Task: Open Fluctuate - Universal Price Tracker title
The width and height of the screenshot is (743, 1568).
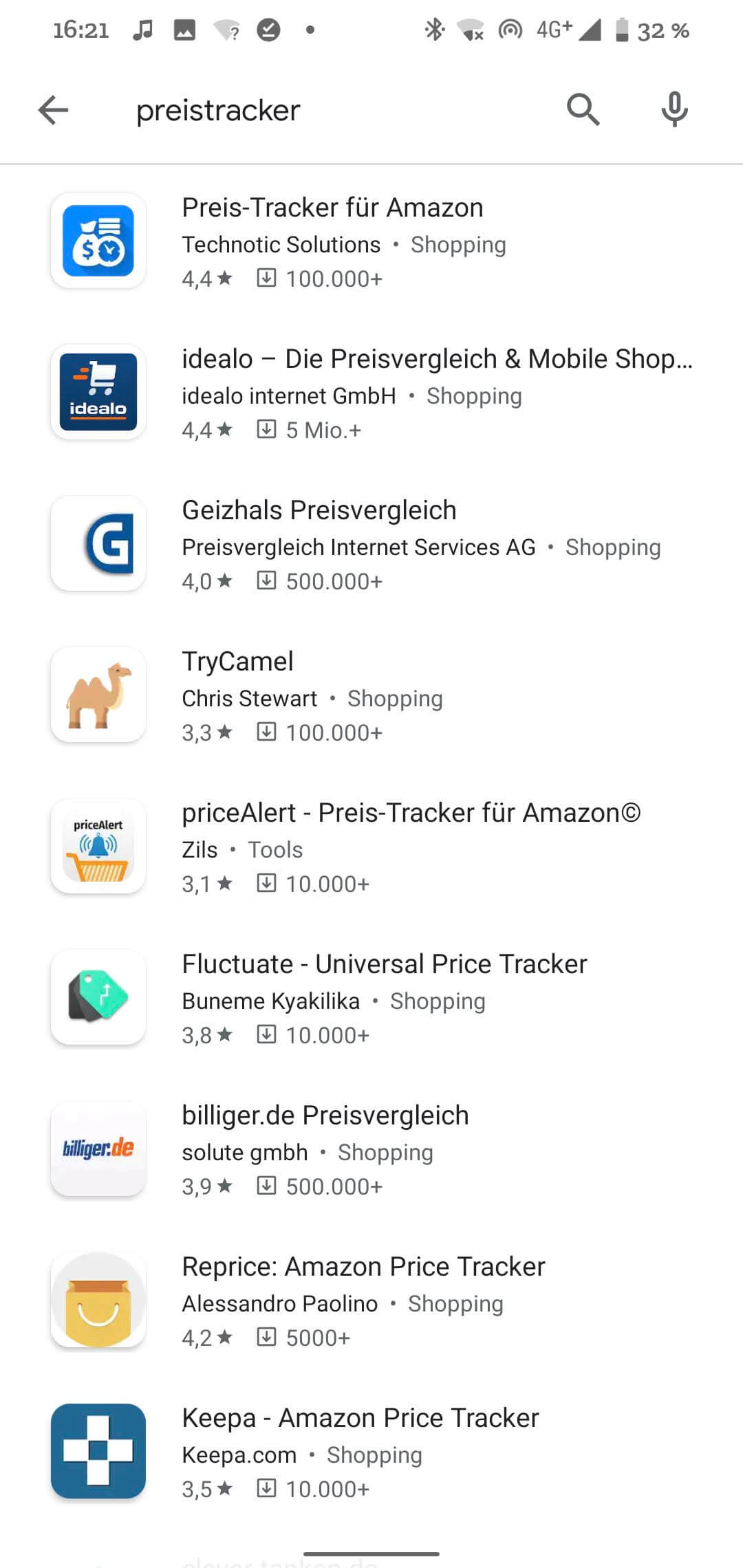Action: (385, 964)
